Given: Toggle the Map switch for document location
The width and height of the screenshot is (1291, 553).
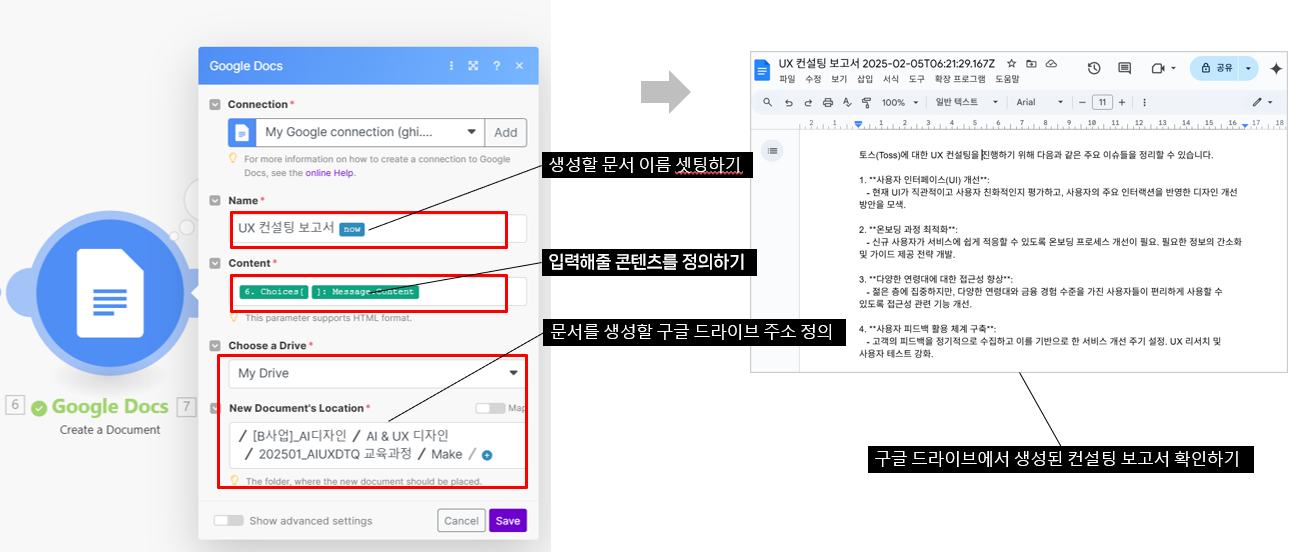Looking at the screenshot, I should coord(489,408).
